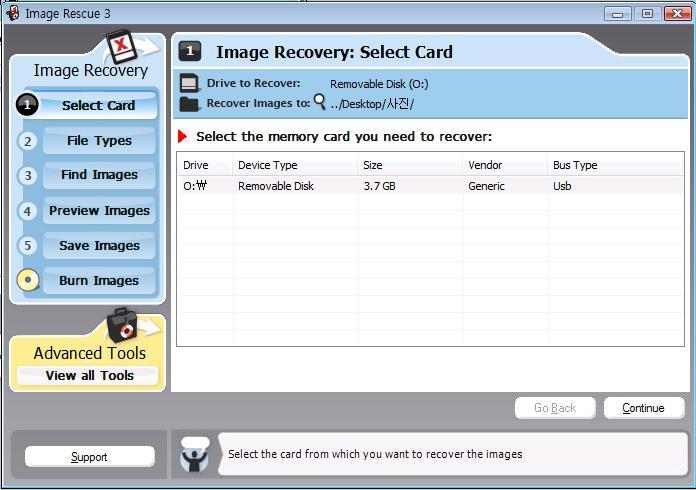Click the Go Back button
Screen dimensions: 696x490
555,408
